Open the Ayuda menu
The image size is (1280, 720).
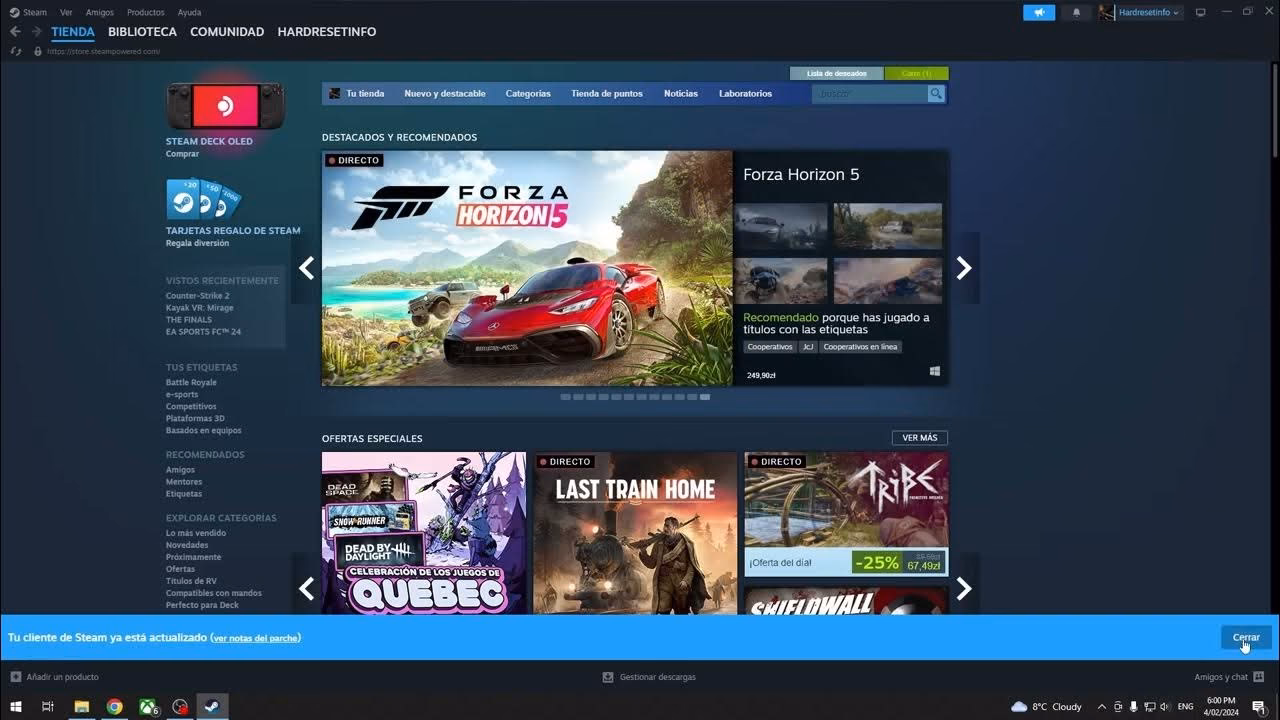pos(189,12)
